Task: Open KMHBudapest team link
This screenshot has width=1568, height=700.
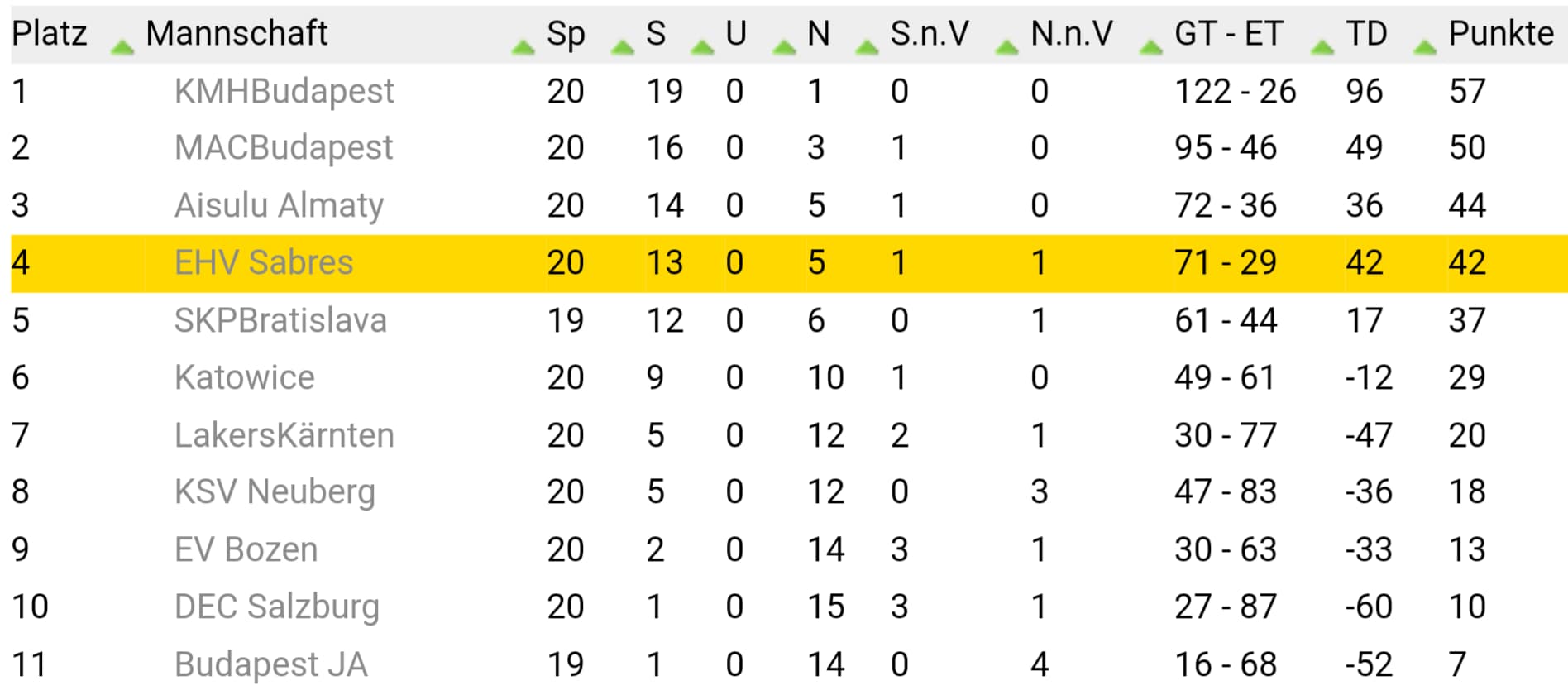Action: tap(284, 91)
